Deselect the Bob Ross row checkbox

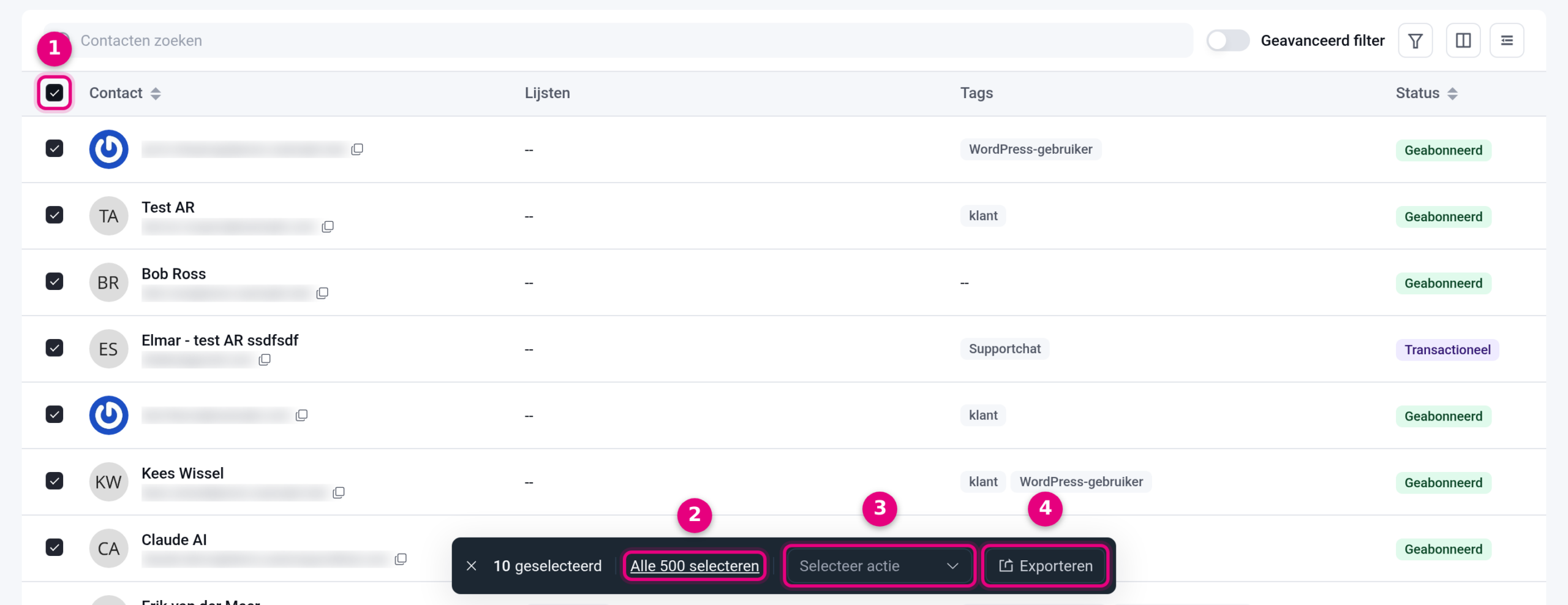(x=55, y=281)
